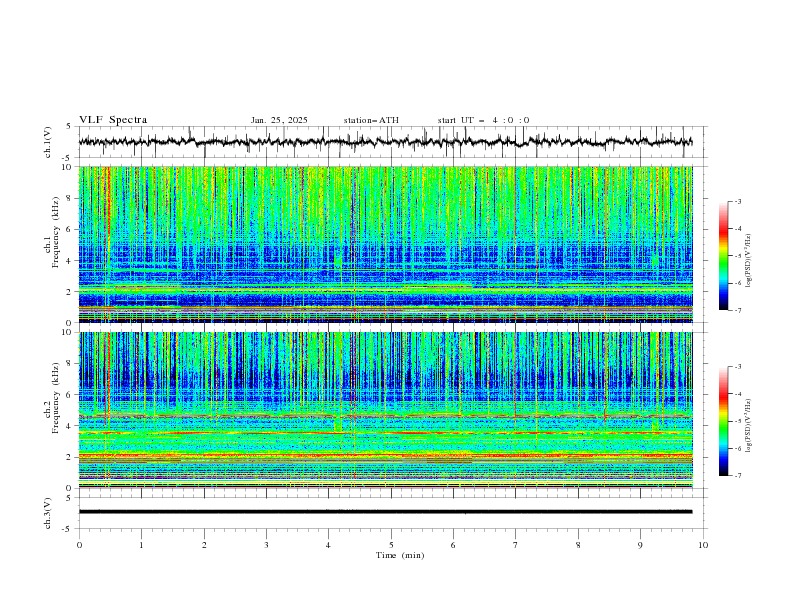This screenshot has height=612, width=792.
Task: Click the time-axis tick label "9"
Action: coord(640,545)
